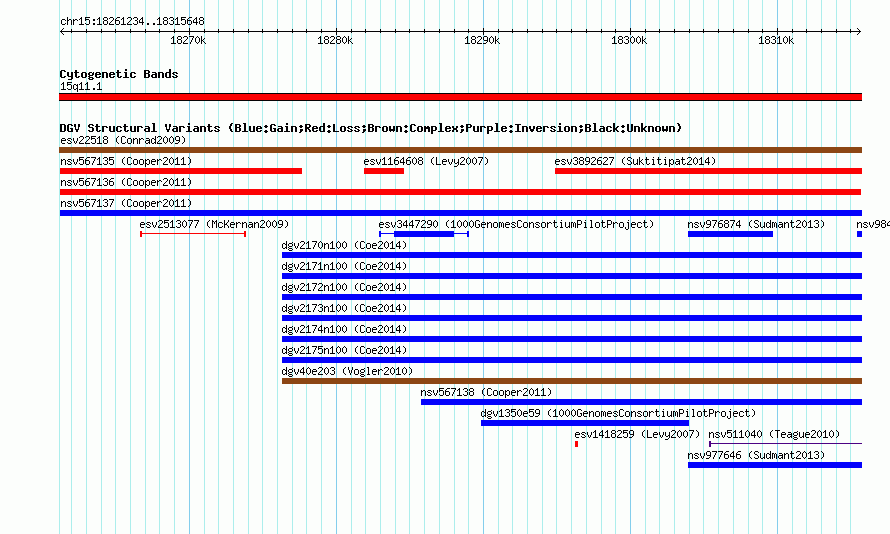Open the dgv40e203 (Vogler2010) label
890x534 pixels.
pyautogui.click(x=347, y=372)
